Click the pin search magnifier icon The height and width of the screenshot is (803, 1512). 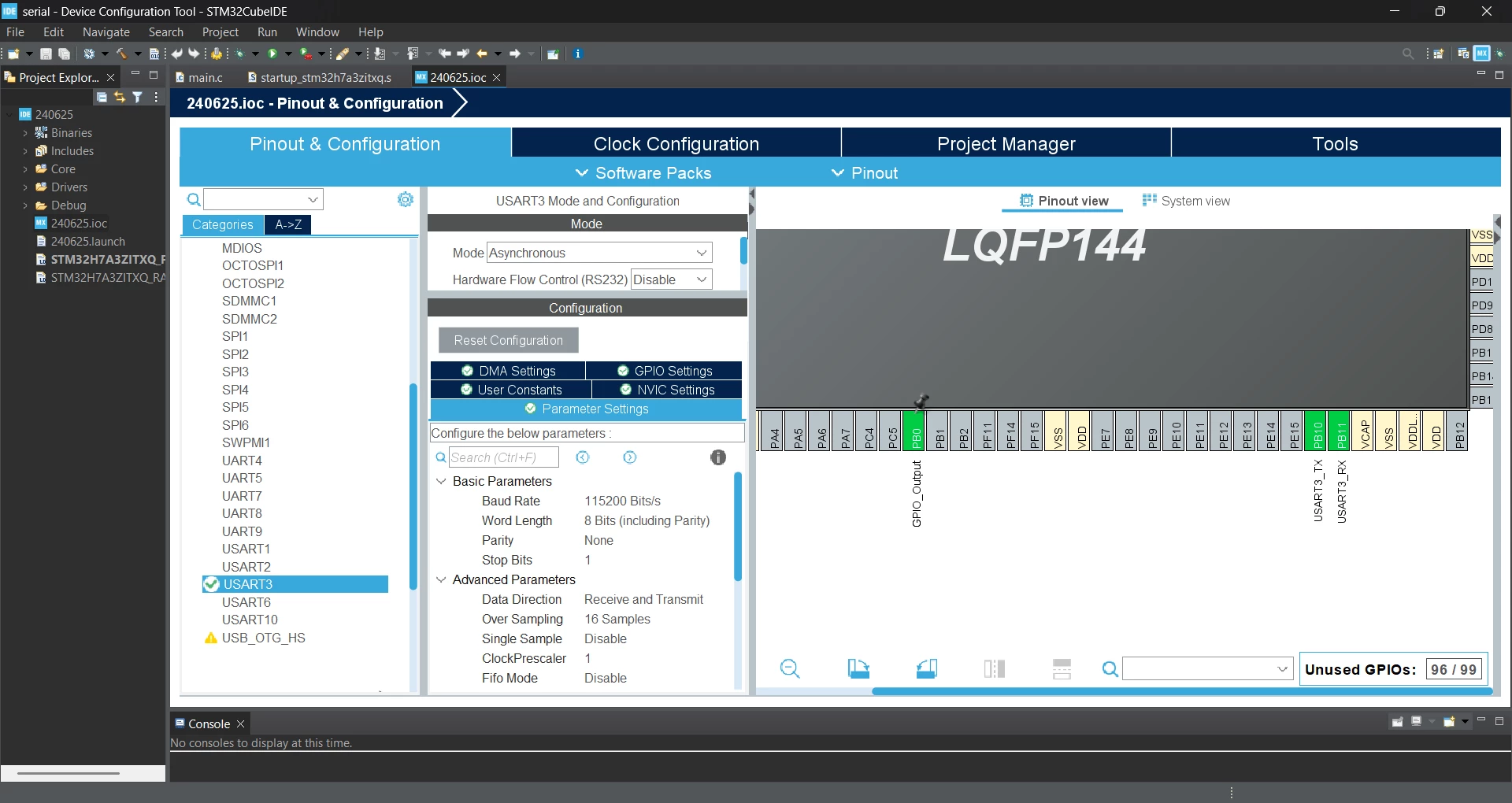point(1110,669)
